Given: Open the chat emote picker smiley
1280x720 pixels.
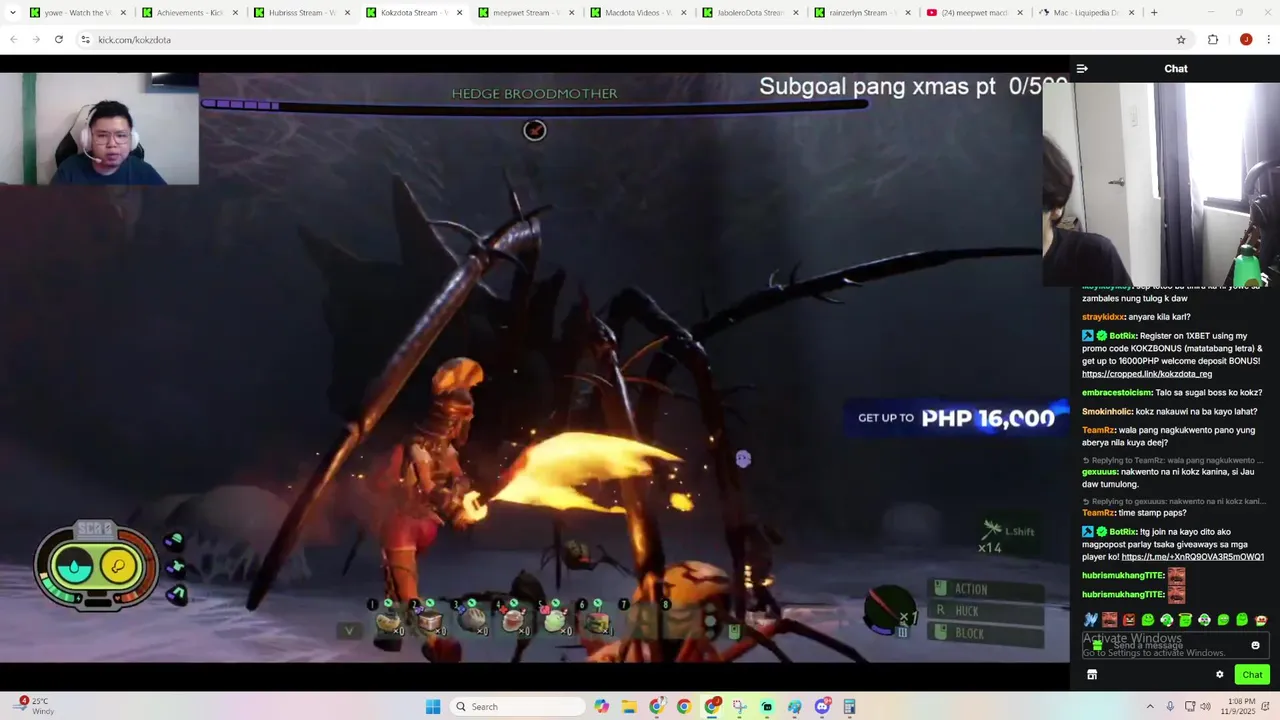Looking at the screenshot, I should tap(1255, 646).
